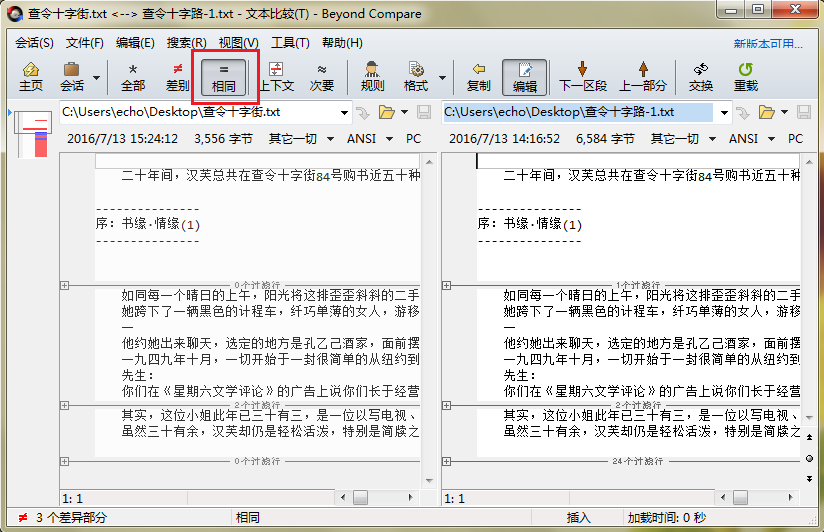This screenshot has width=824, height=532.
Task: Click 重载 reload icon
Action: point(745,77)
